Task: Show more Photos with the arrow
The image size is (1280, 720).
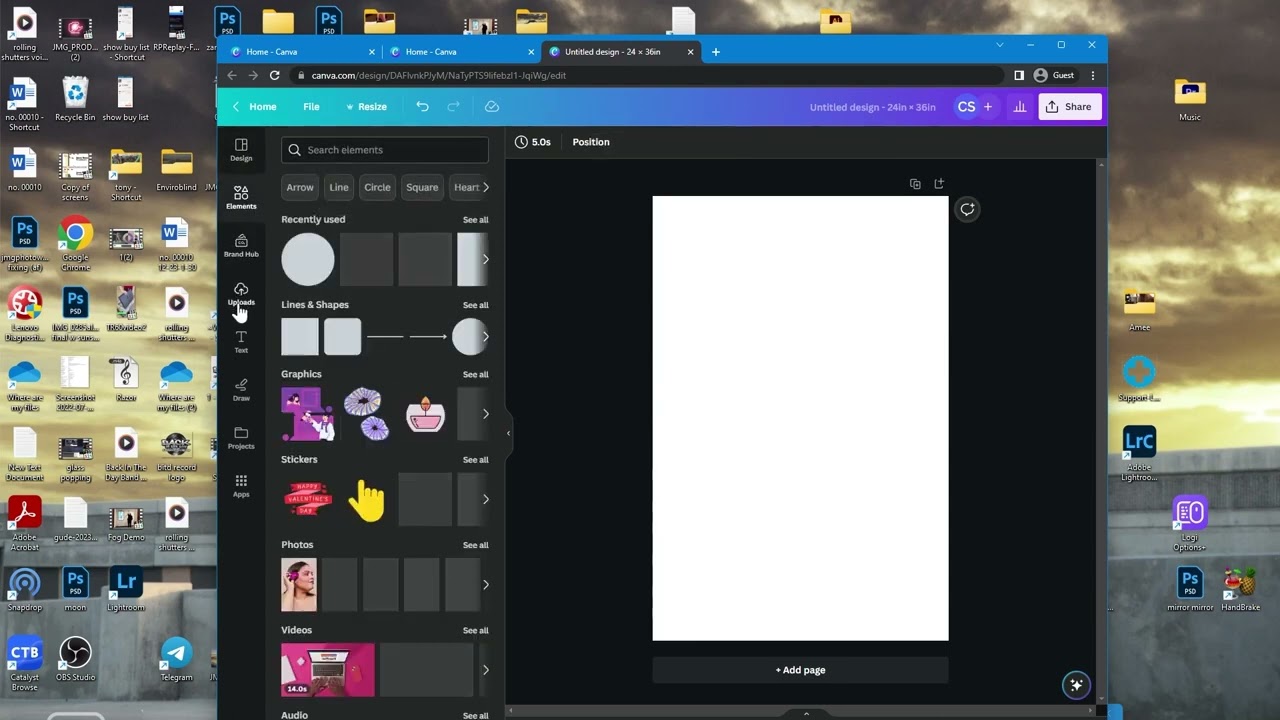Action: pos(486,585)
